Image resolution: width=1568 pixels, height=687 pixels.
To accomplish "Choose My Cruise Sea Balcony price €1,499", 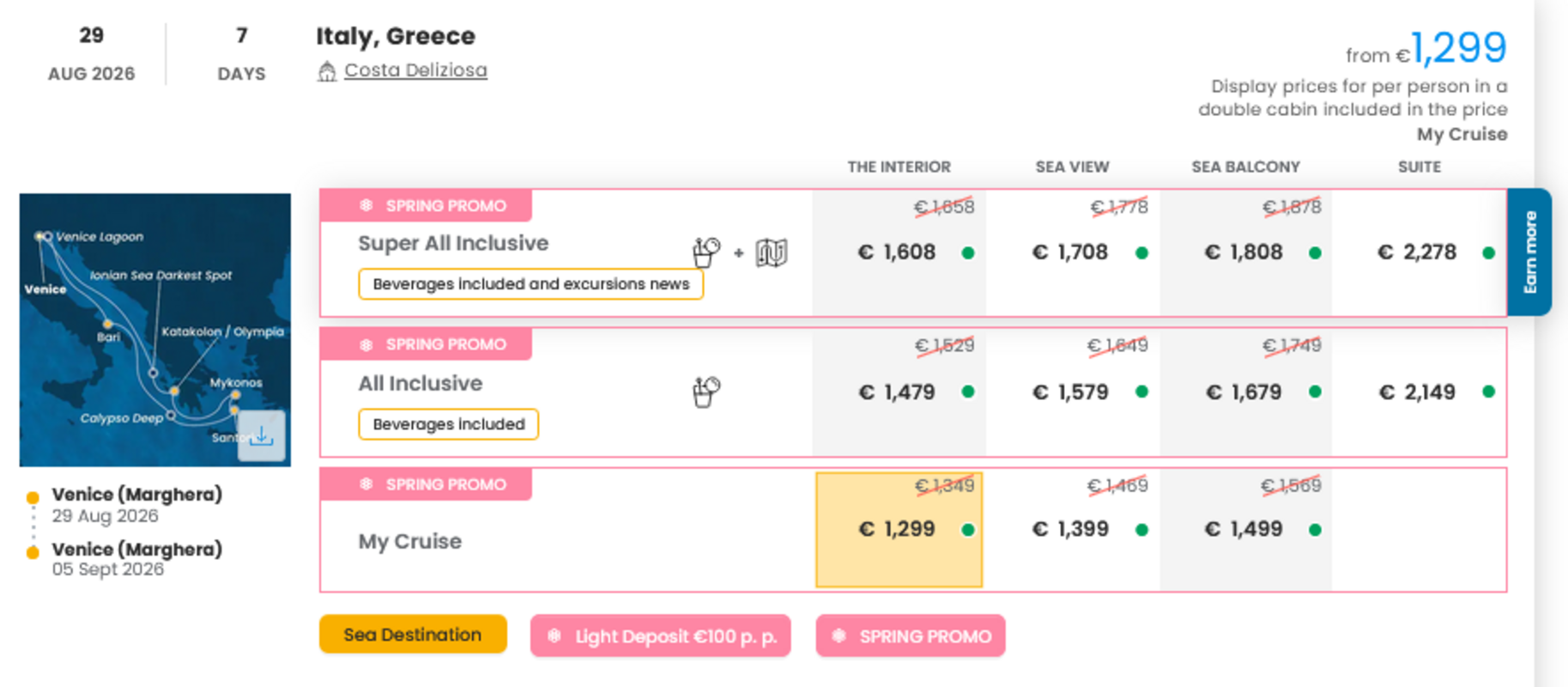I will (1245, 529).
